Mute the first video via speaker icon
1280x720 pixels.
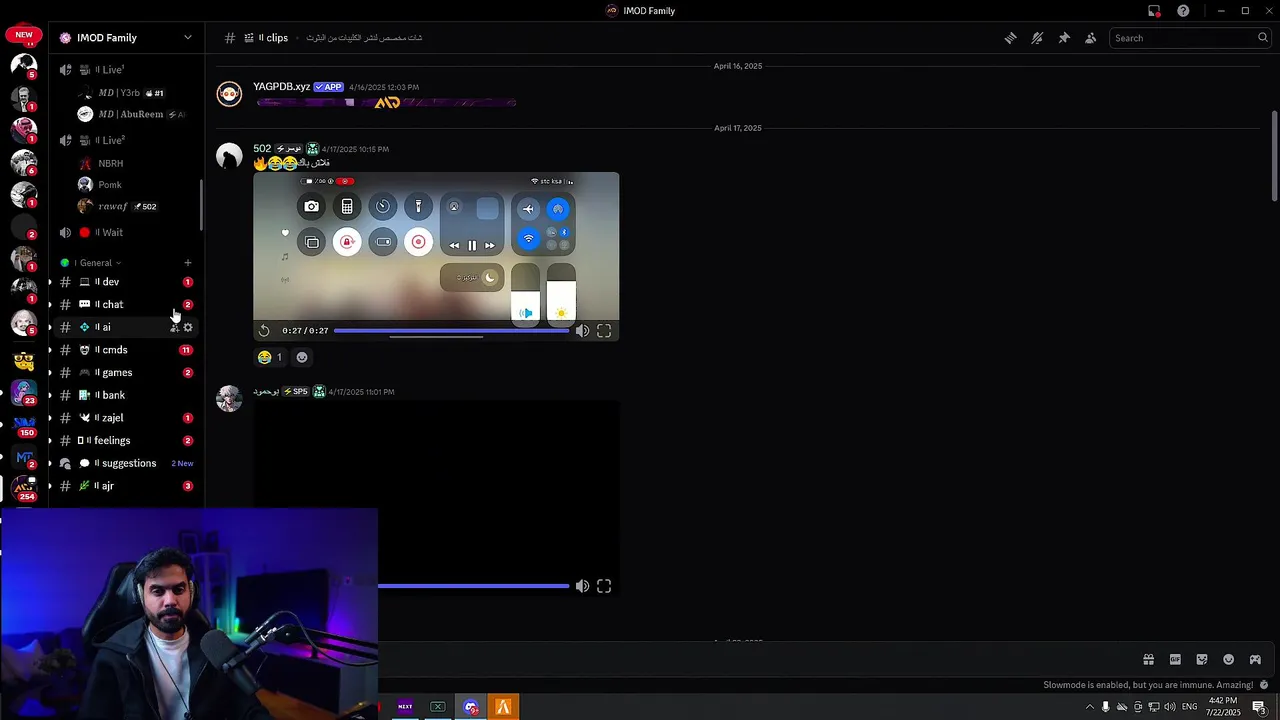(582, 331)
